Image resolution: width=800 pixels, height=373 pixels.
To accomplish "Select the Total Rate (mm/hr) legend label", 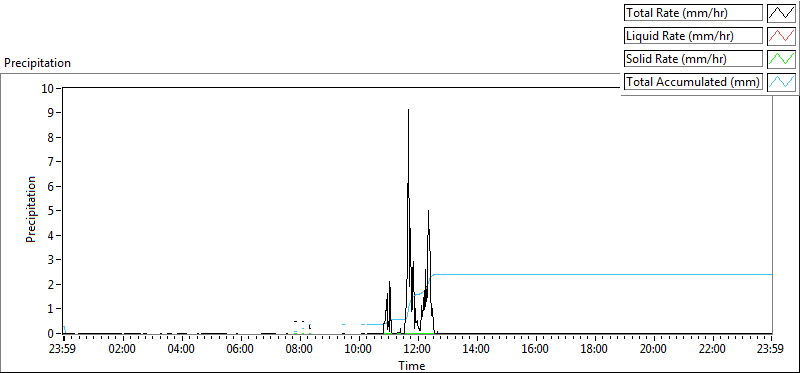I will click(x=694, y=13).
